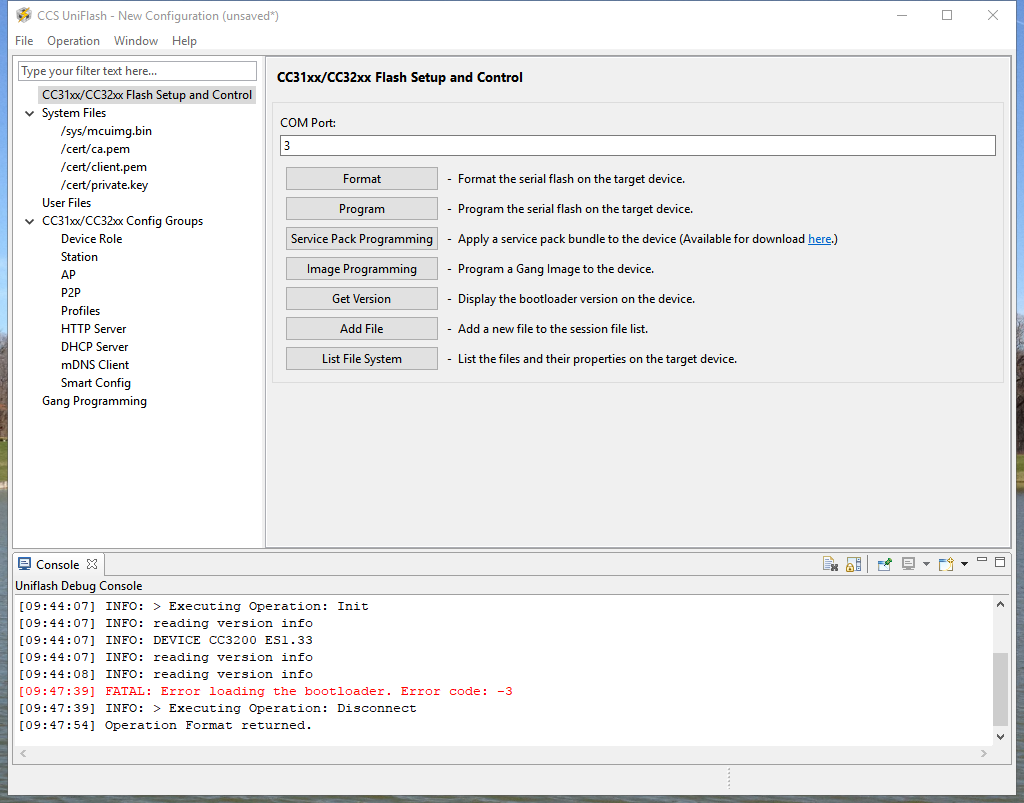The height and width of the screenshot is (803, 1024).
Task: Click the Program button
Action: pos(362,209)
